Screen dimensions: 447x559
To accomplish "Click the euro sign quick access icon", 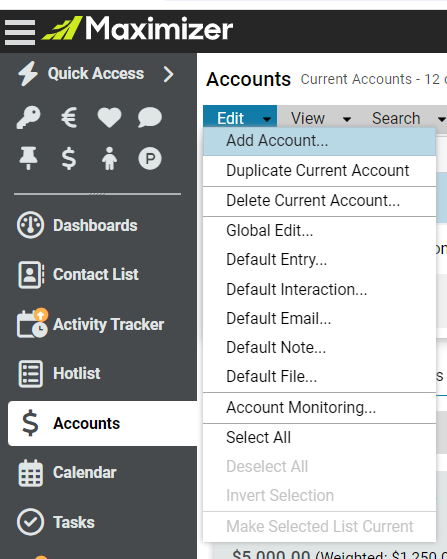I will click(x=69, y=117).
